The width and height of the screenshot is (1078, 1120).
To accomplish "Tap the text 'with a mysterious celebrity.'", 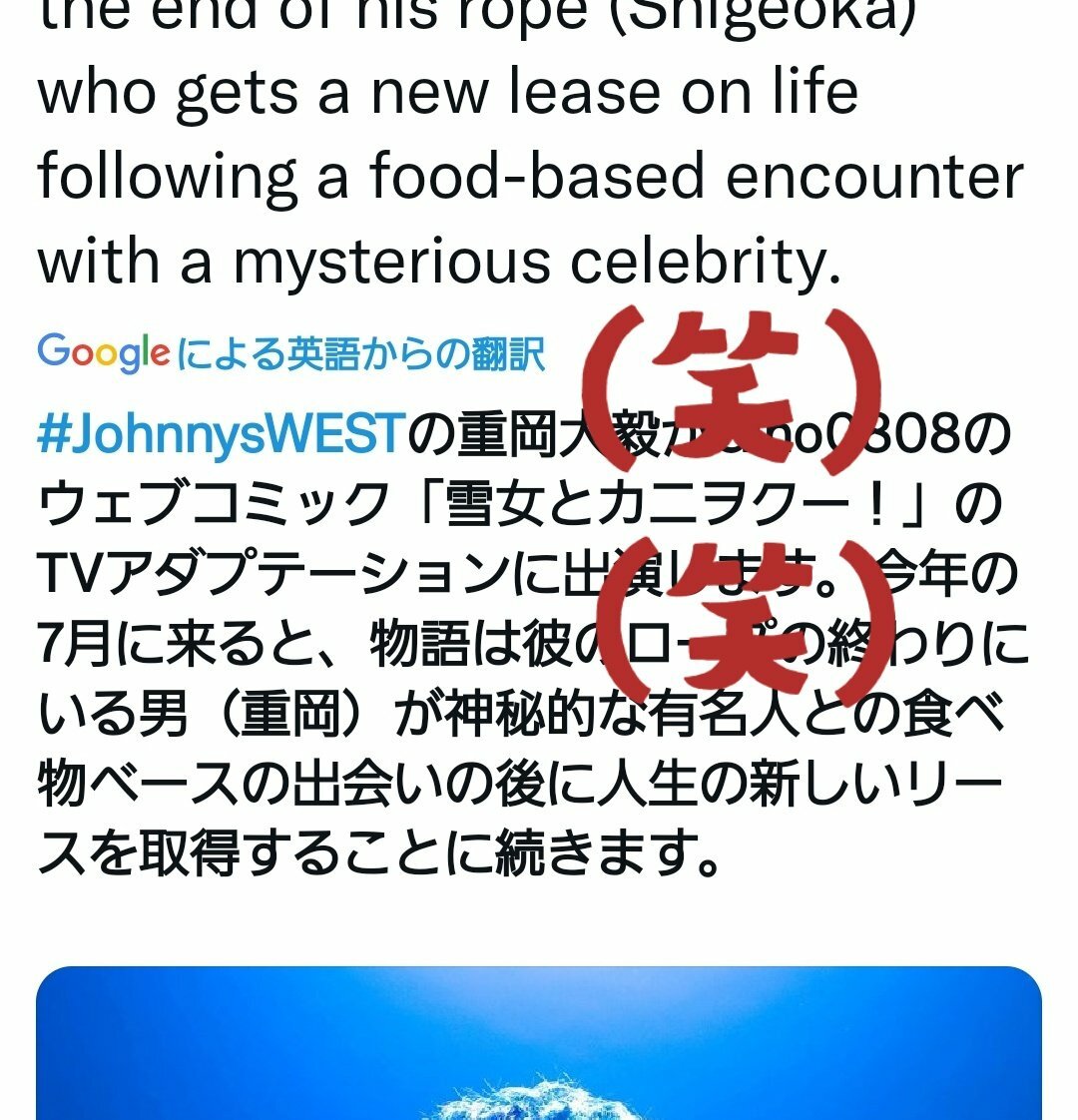I will [439, 262].
